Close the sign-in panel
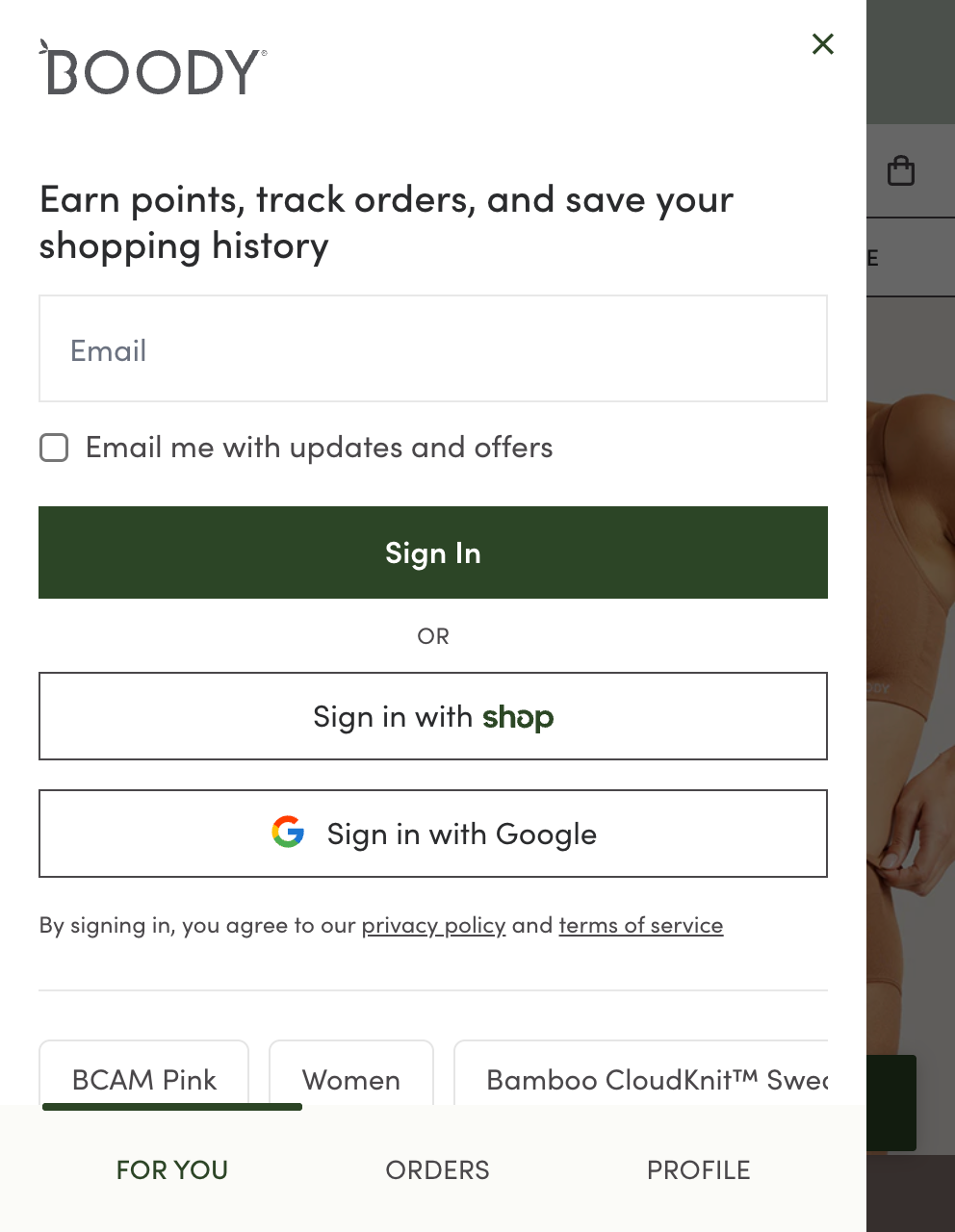The height and width of the screenshot is (1232, 955). pyautogui.click(x=822, y=44)
